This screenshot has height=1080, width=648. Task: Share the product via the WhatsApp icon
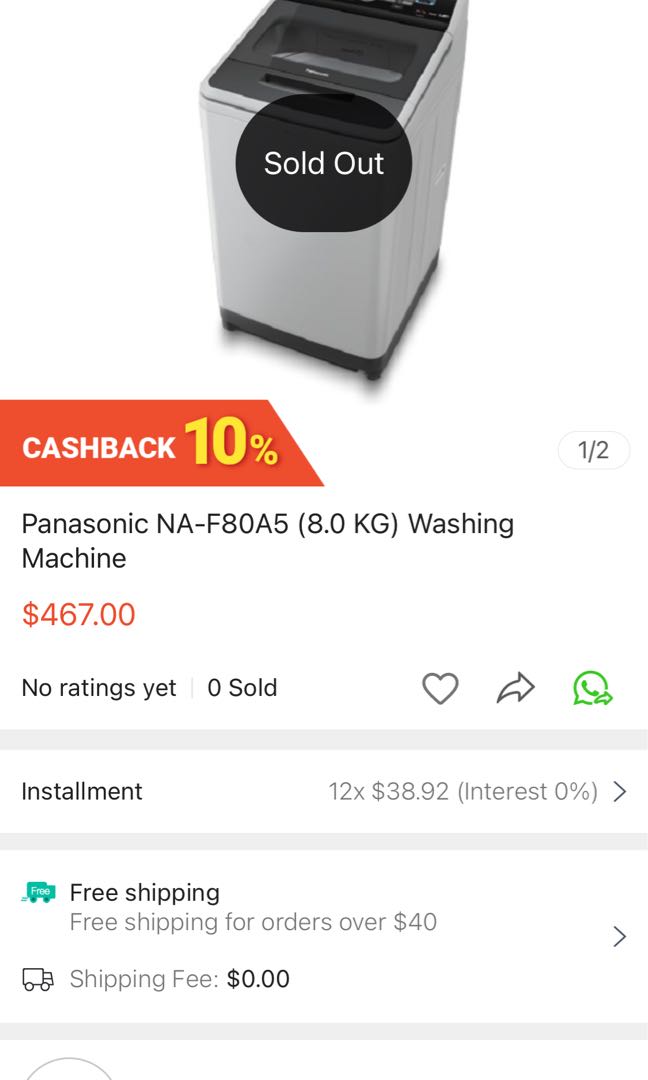point(591,687)
